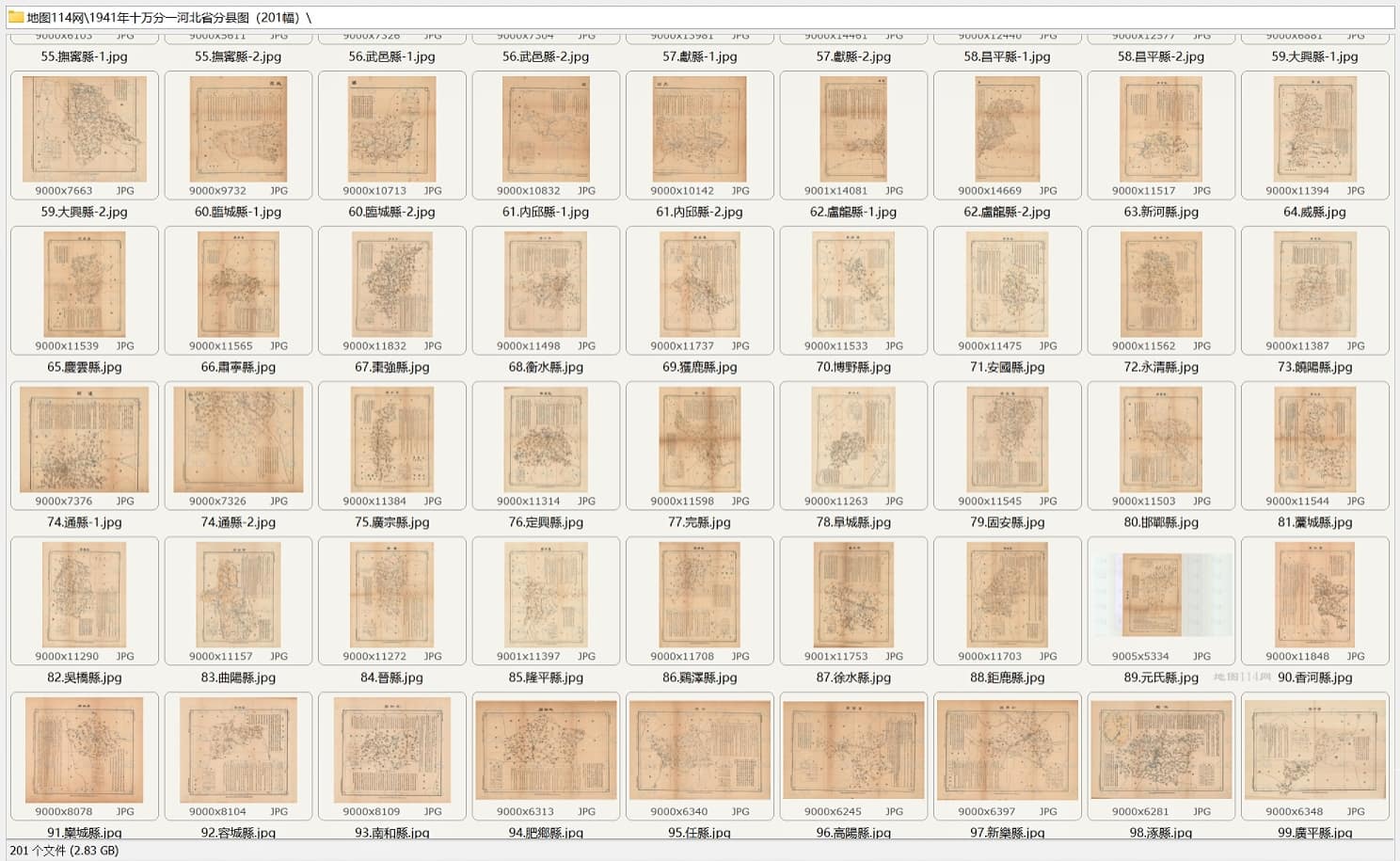Pick the 89.元氏縣.jpg small thumbnail

click(1161, 597)
